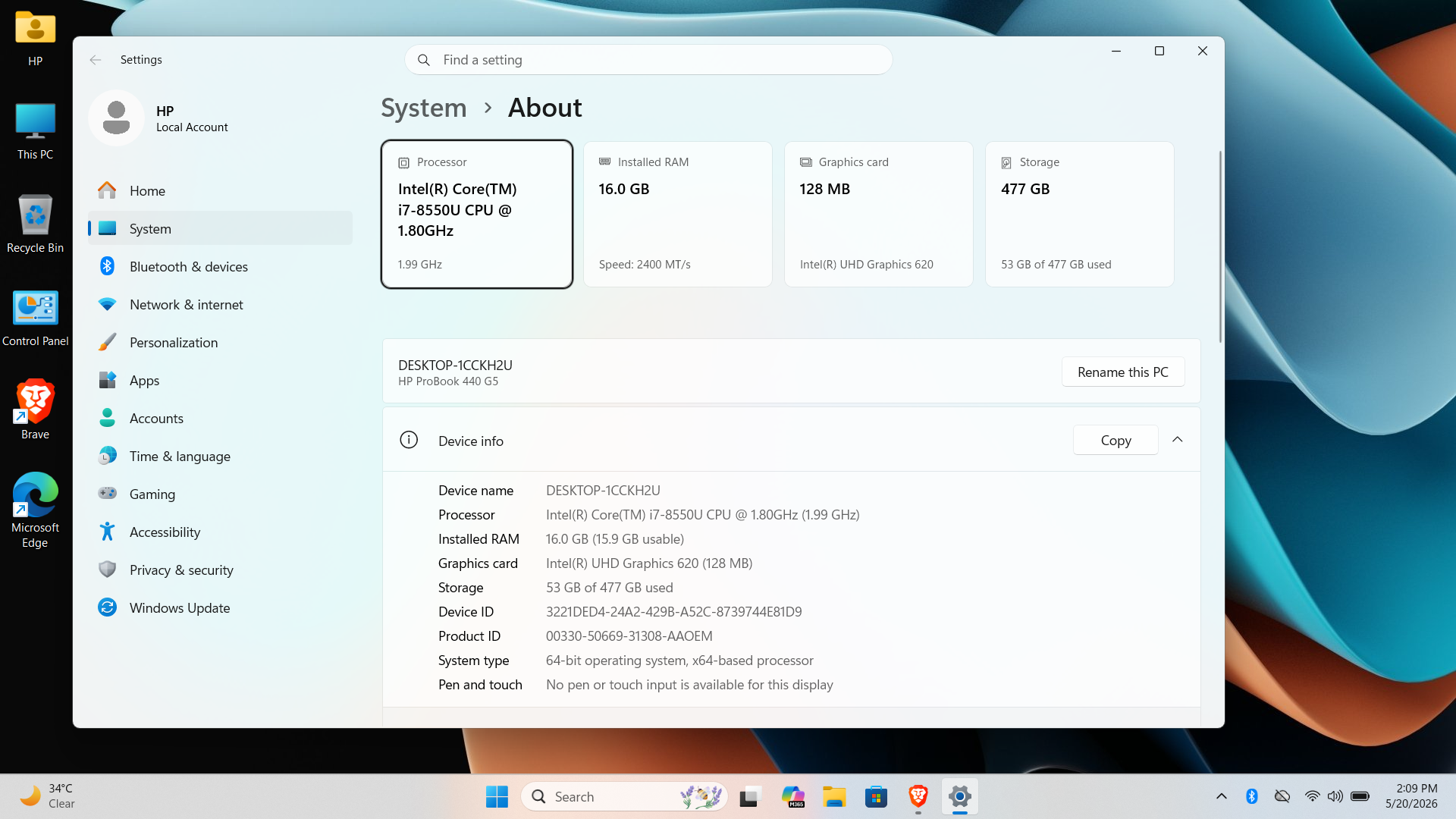Image resolution: width=1456 pixels, height=819 pixels.
Task: Open Brave browser from taskbar
Action: 918,796
